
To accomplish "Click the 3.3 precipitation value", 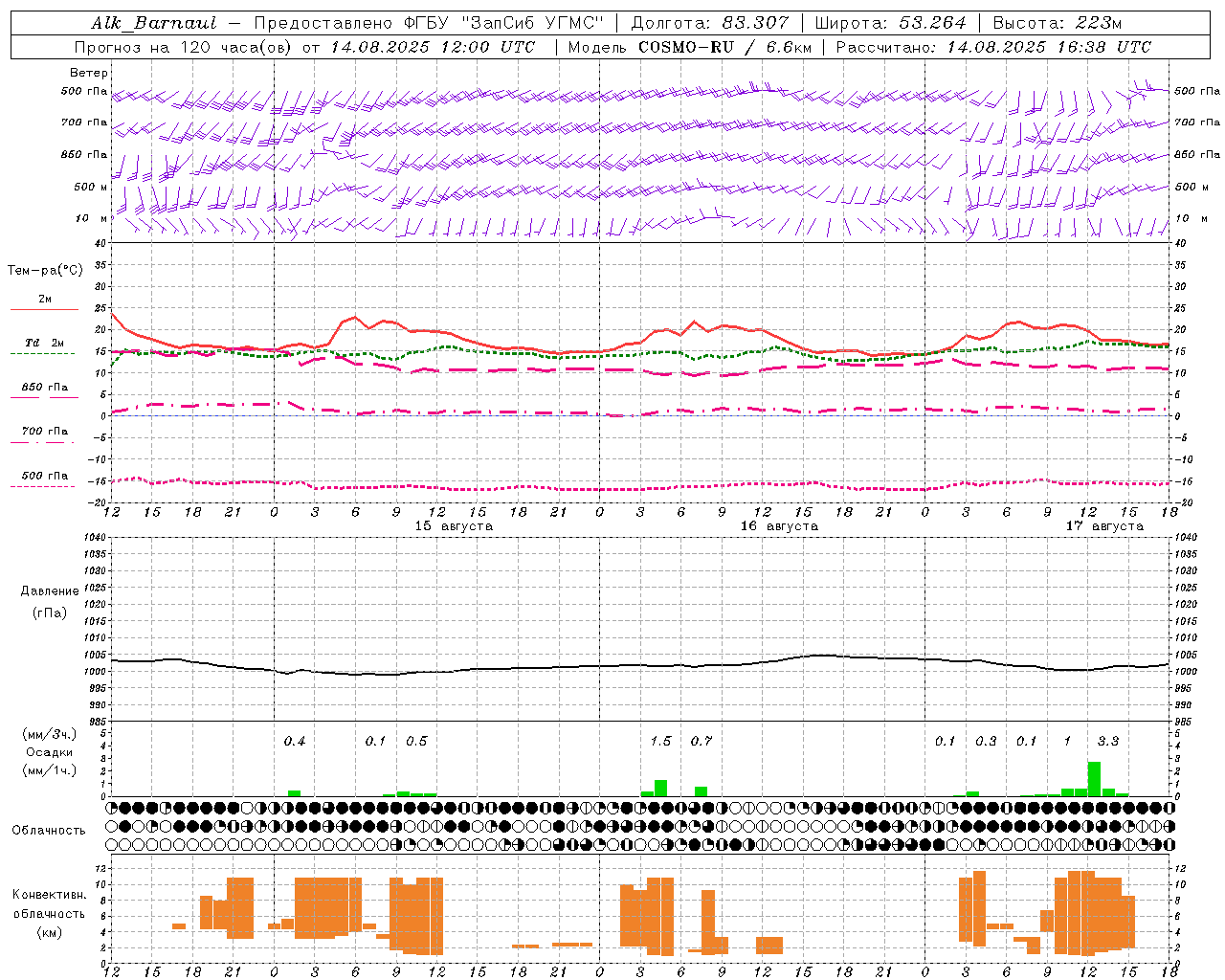I will (x=1108, y=741).
